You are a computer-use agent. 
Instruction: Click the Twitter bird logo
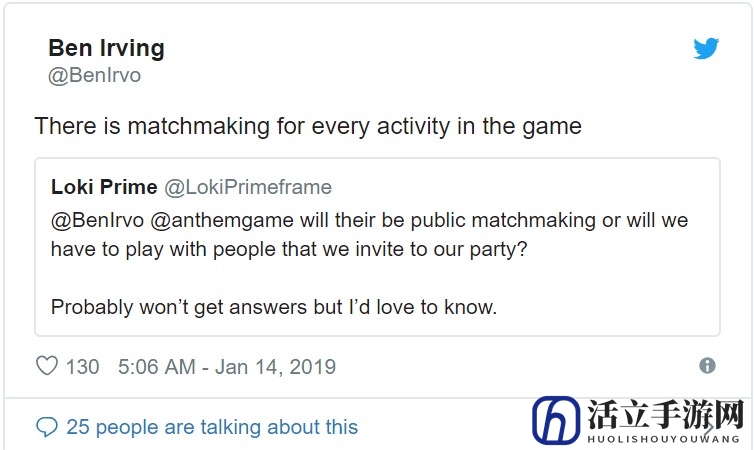point(706,48)
